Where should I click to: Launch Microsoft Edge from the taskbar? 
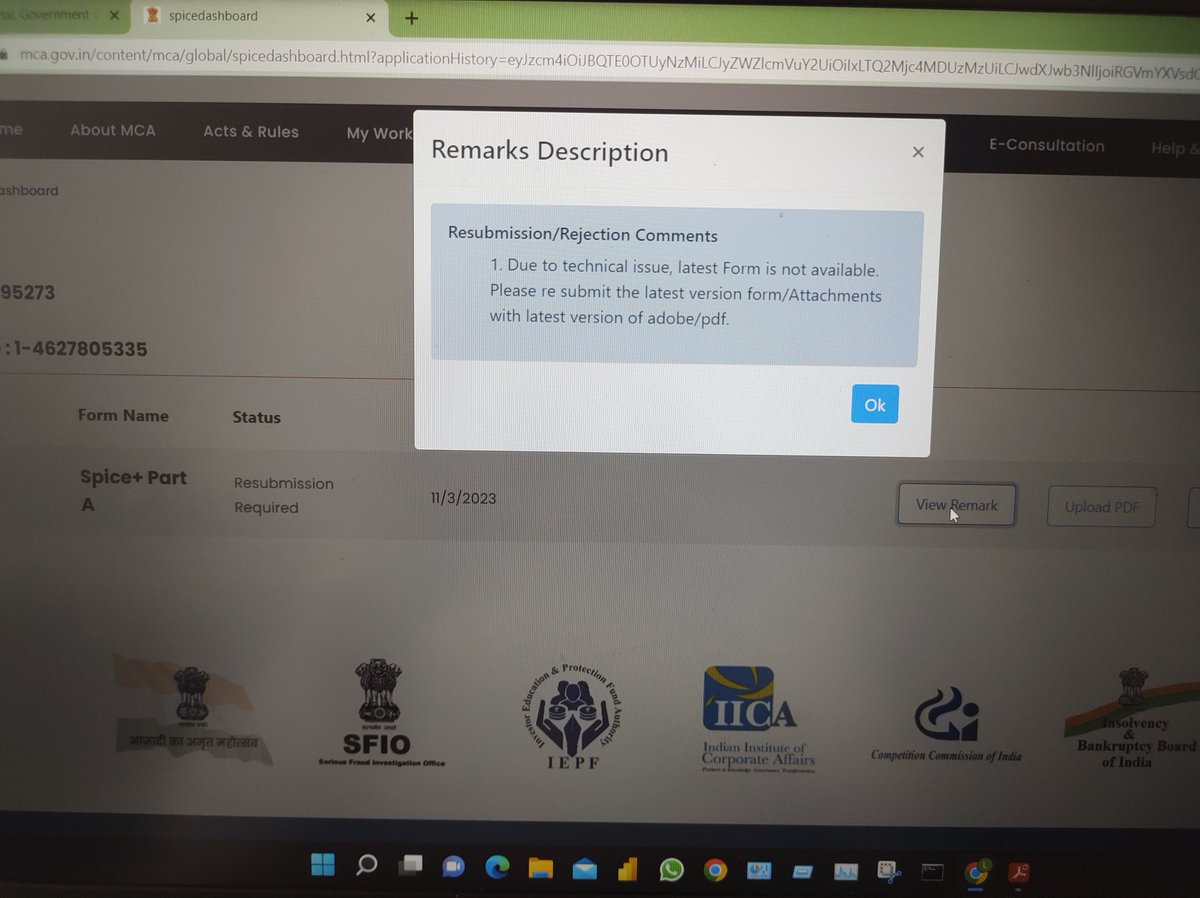click(x=497, y=868)
